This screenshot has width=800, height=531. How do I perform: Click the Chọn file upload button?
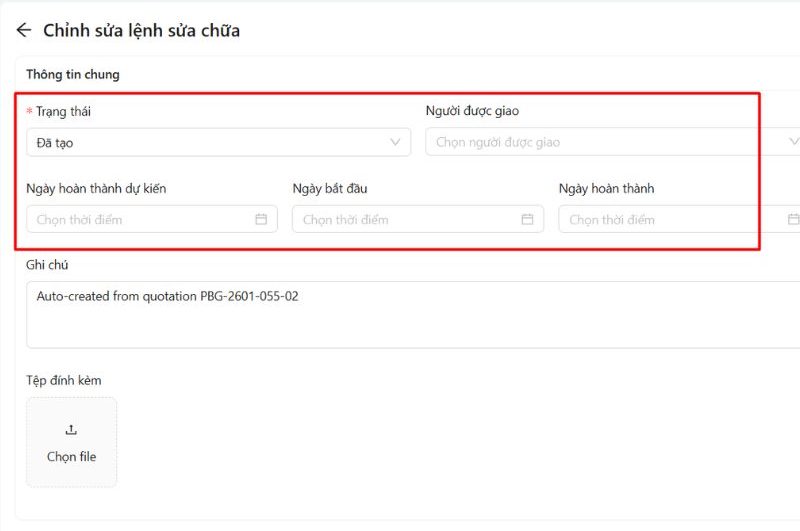pyautogui.click(x=71, y=442)
